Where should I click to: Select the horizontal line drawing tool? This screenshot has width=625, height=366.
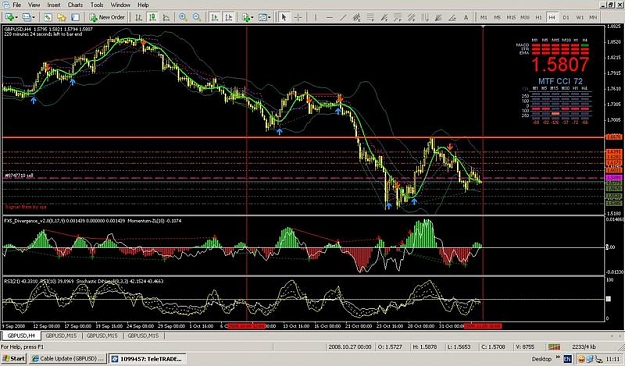coord(329,17)
